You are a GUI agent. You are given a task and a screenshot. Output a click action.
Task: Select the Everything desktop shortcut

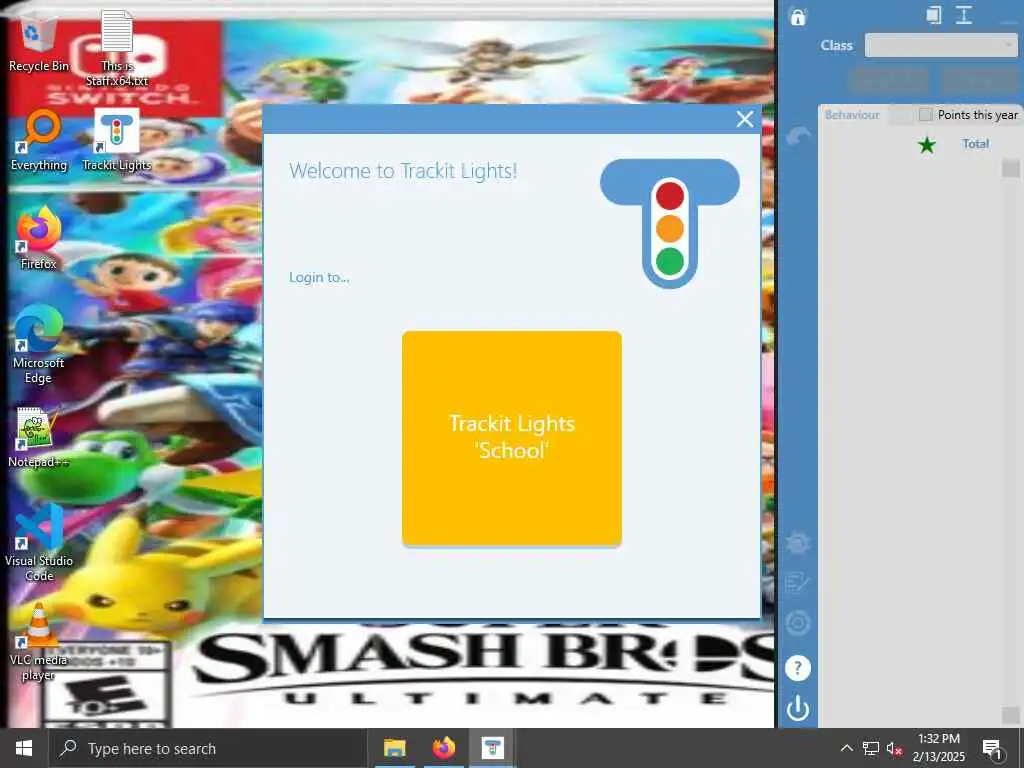pyautogui.click(x=39, y=140)
